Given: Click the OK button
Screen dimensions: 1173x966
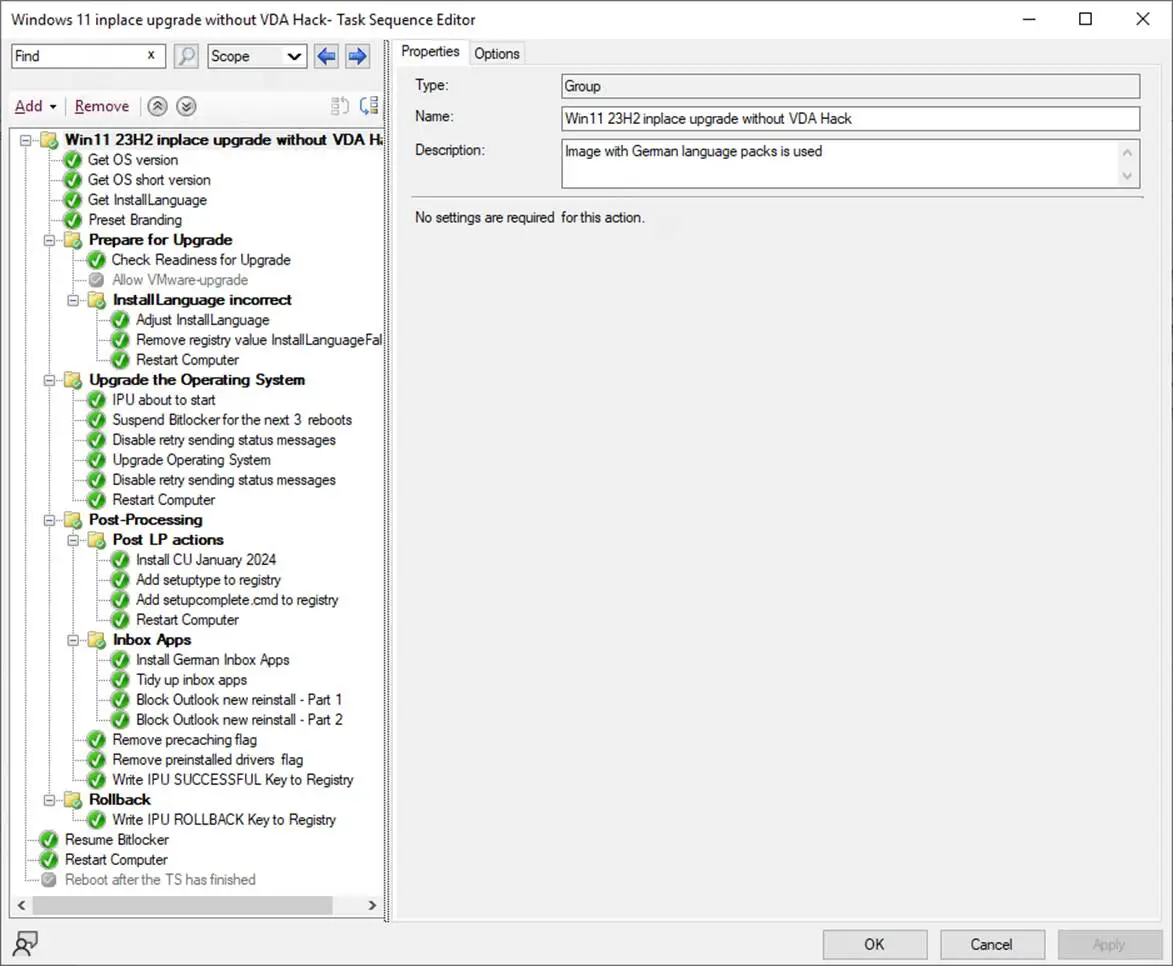Looking at the screenshot, I should [x=874, y=944].
